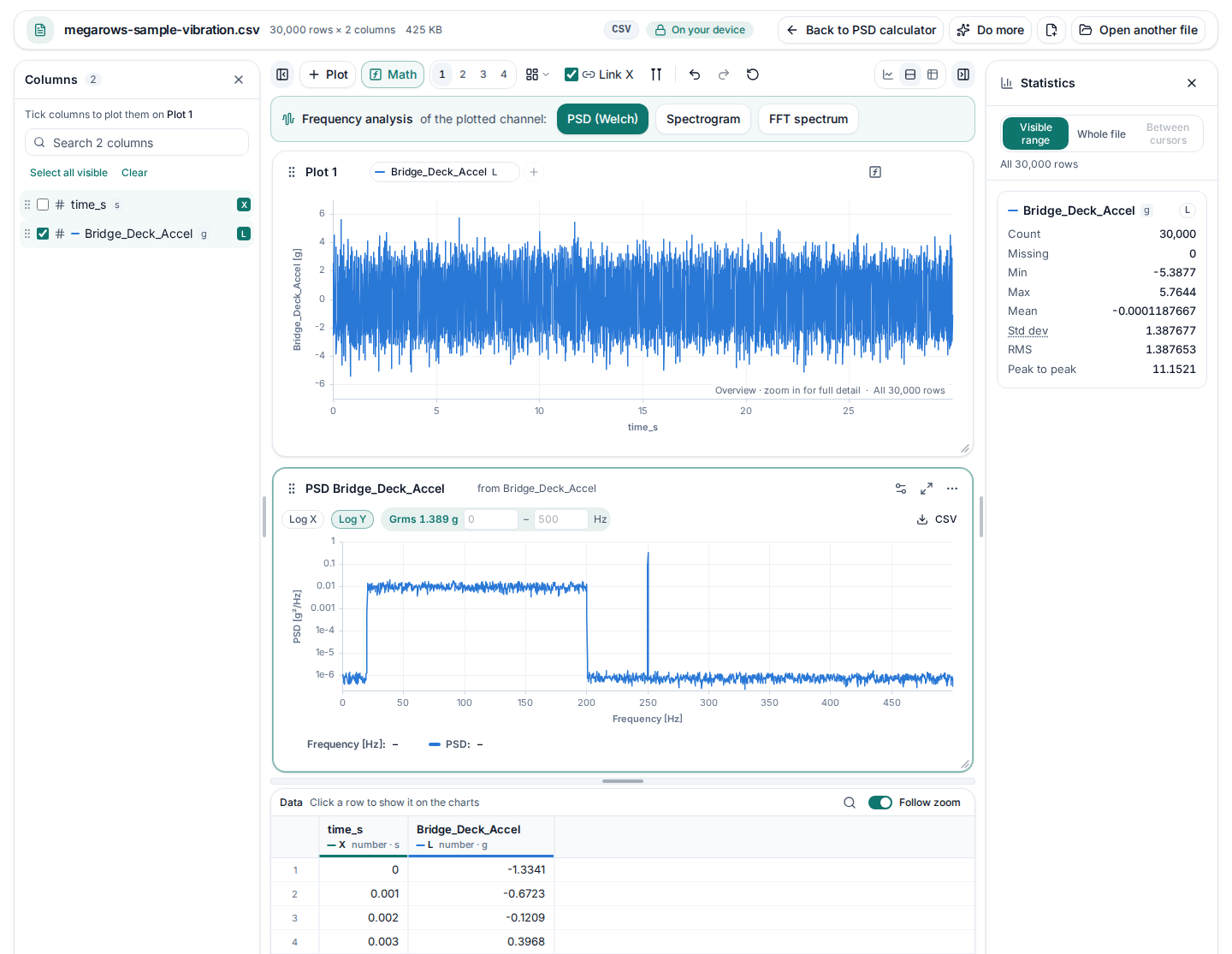This screenshot has height=954, width=1232.
Task: Click the undo arrow icon
Action: click(x=695, y=74)
